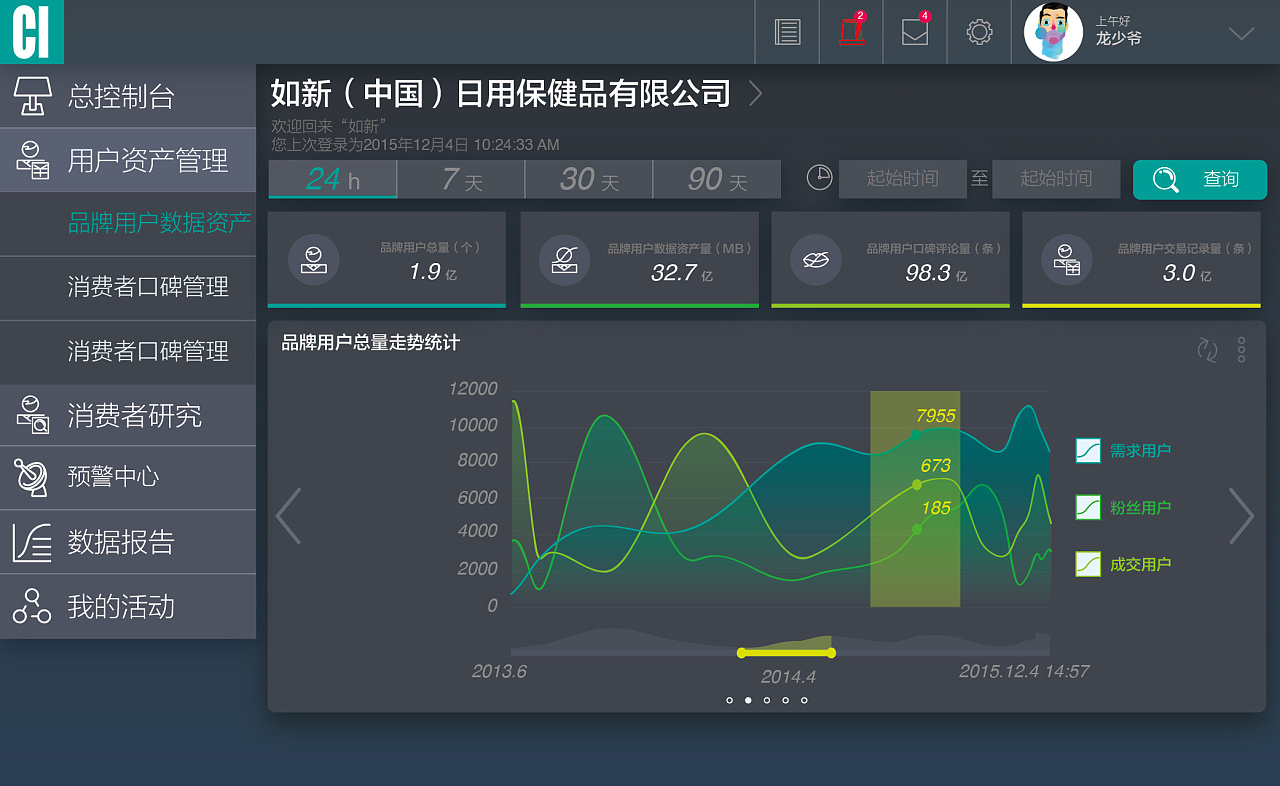The width and height of the screenshot is (1280, 786).
Task: Open the document list icon in header
Action: pos(788,32)
